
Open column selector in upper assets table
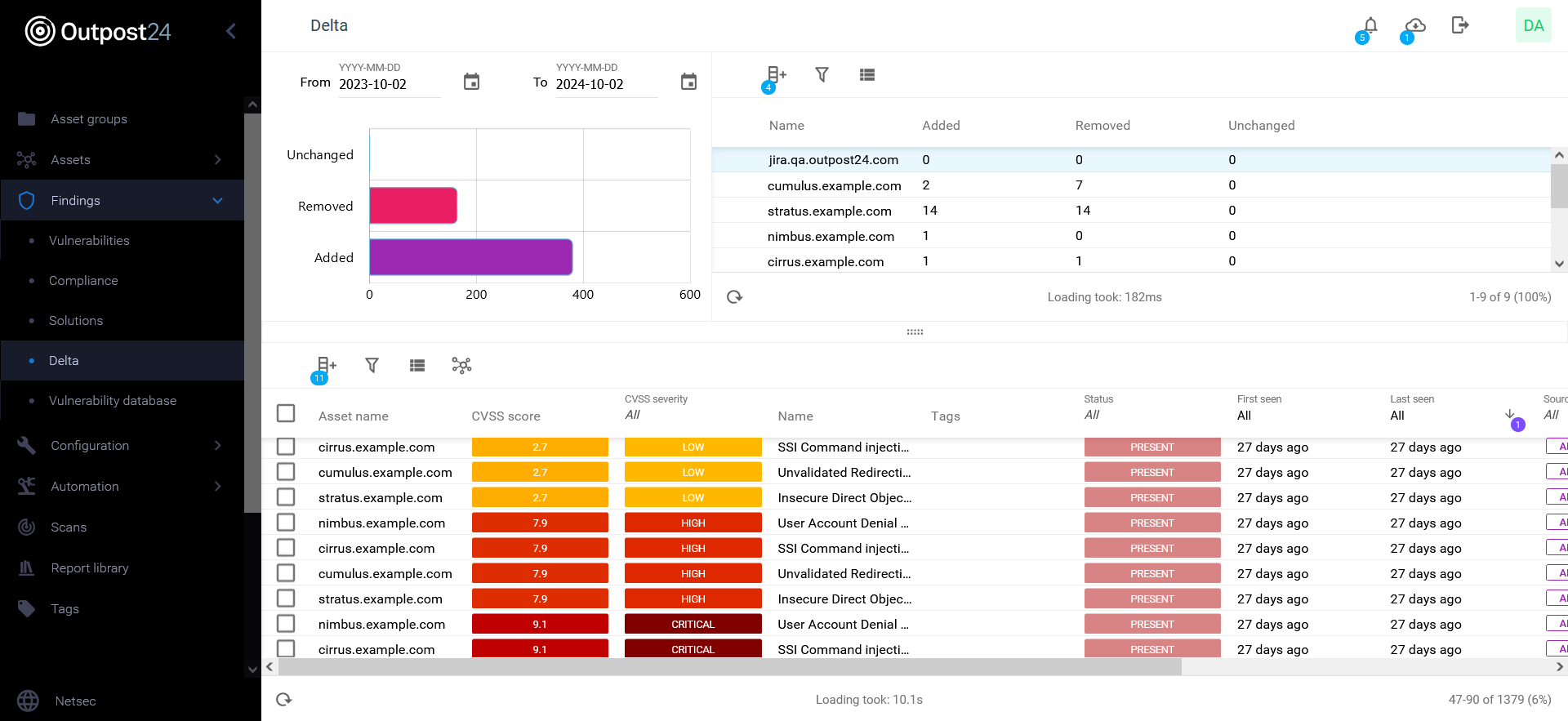point(776,75)
